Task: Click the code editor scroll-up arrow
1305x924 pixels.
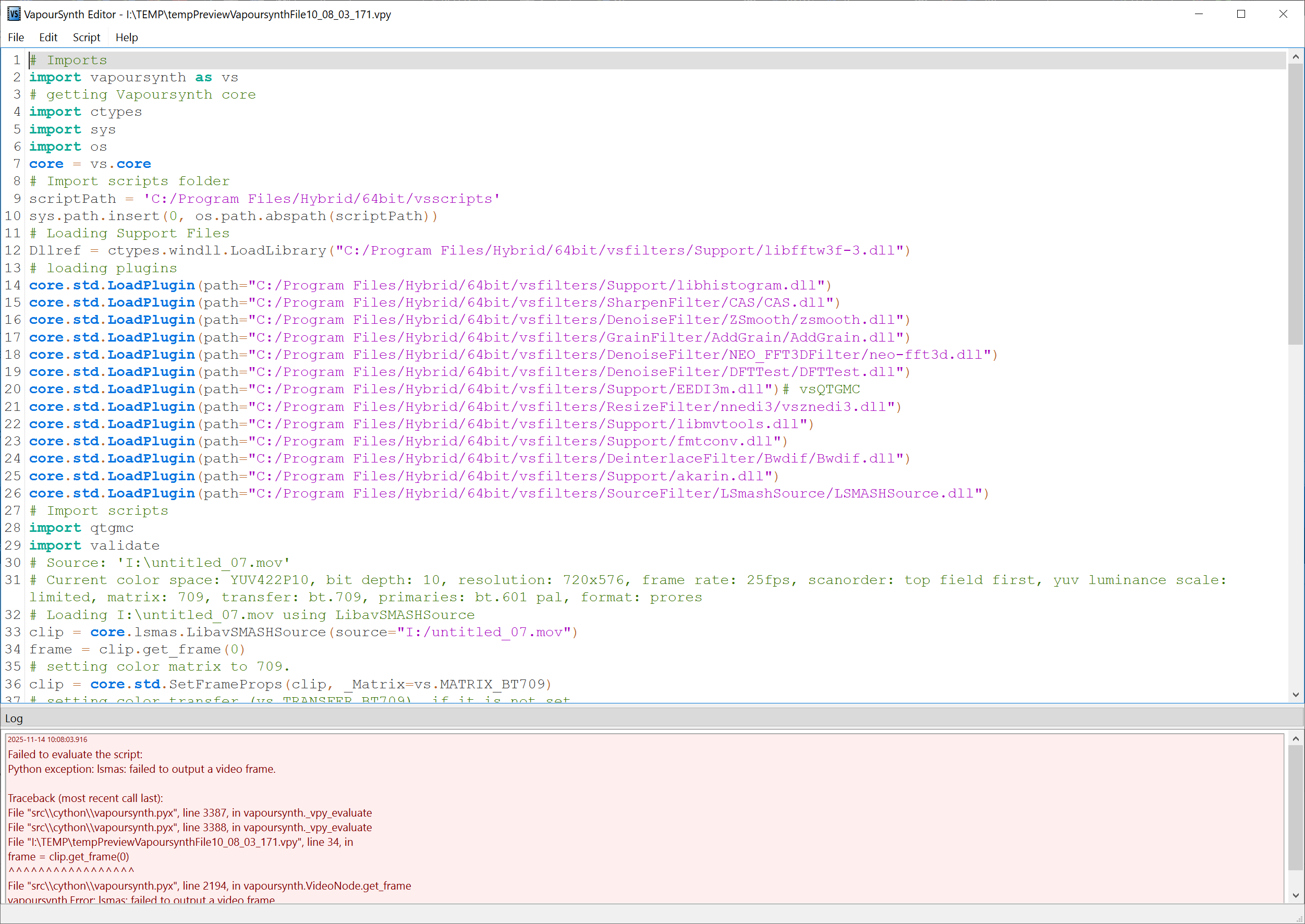Action: pos(1295,57)
